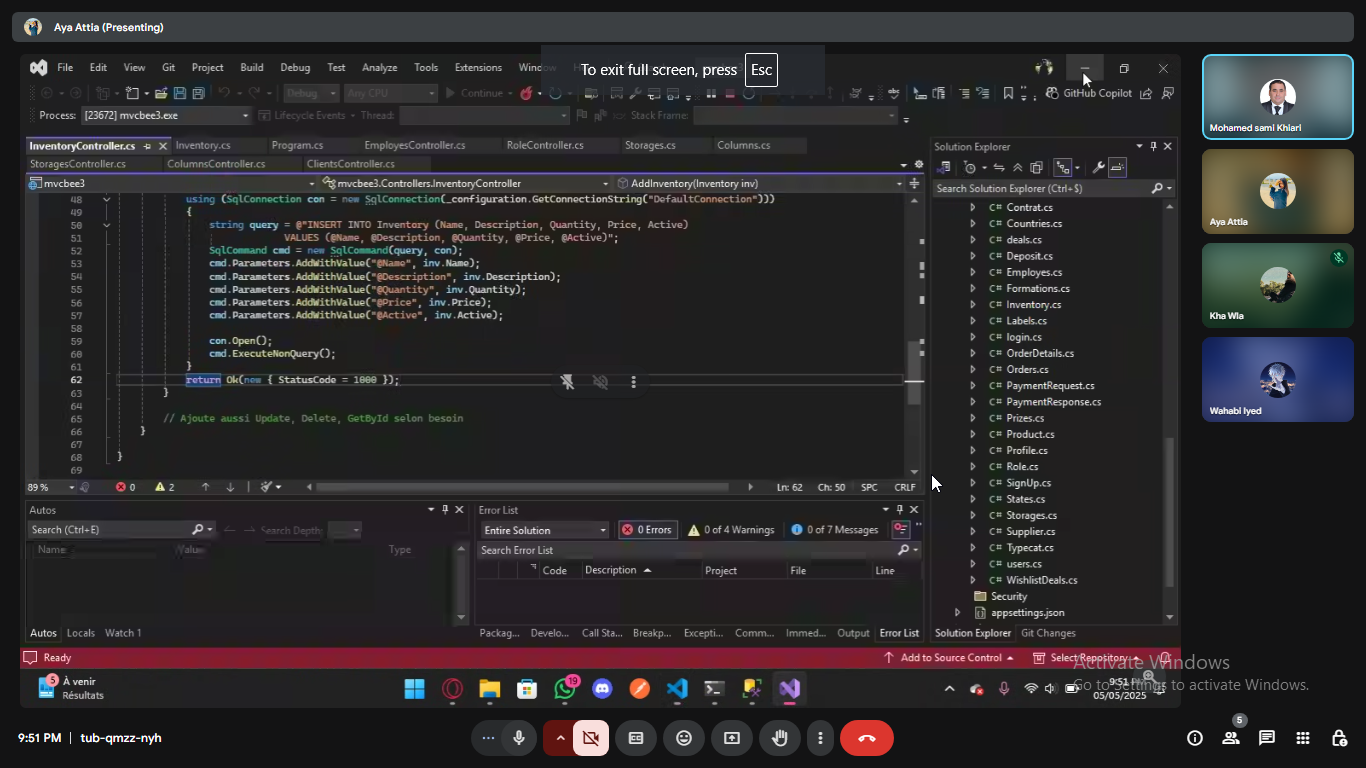This screenshot has height=768, width=1366.
Task: Click the Live Share icon beside GitHub Copilot
Action: click(x=1146, y=93)
